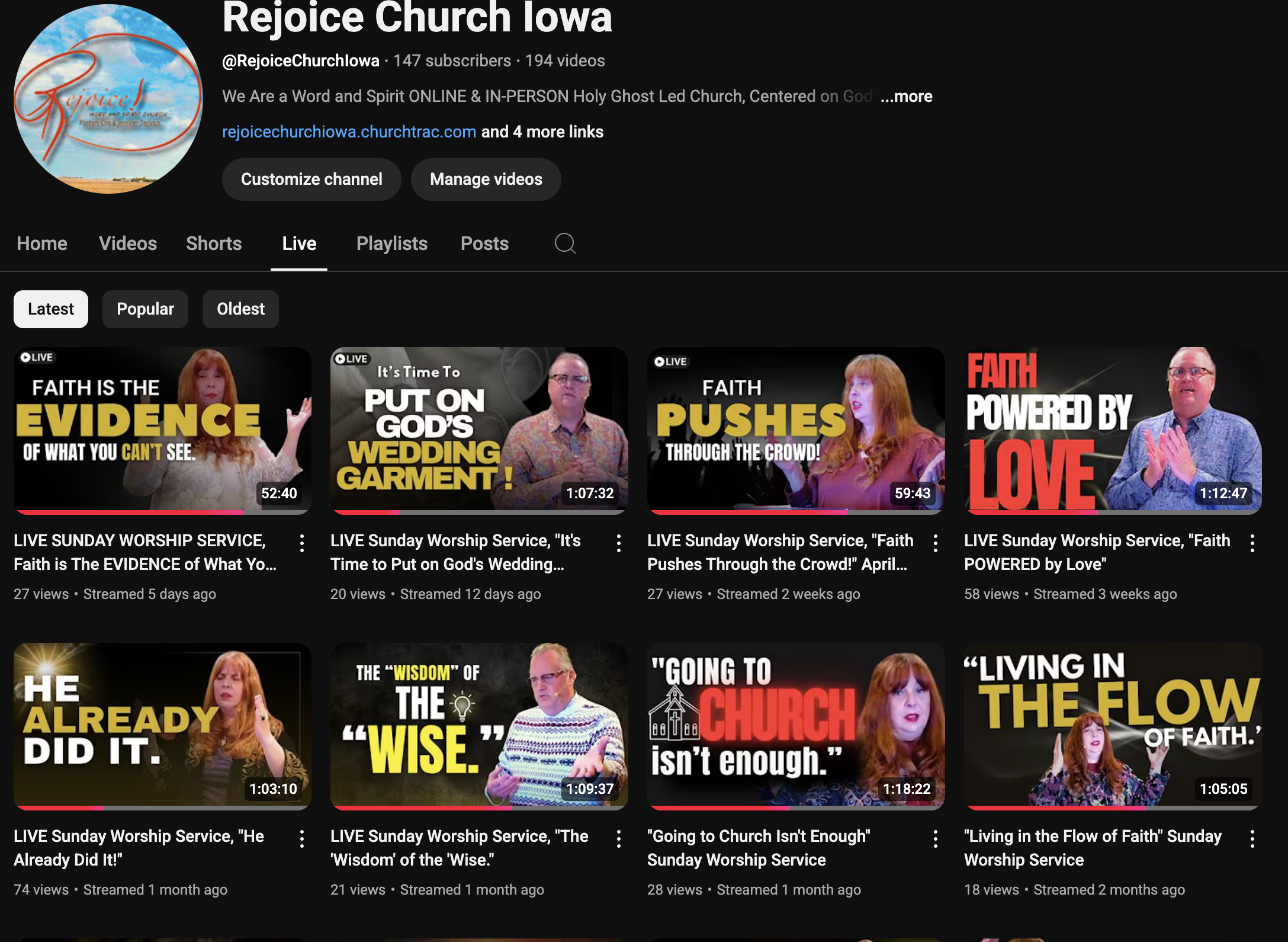Image resolution: width=1288 pixels, height=942 pixels.
Task: Open the rejoicechurchiowa.churchtrac.com link
Action: click(349, 132)
